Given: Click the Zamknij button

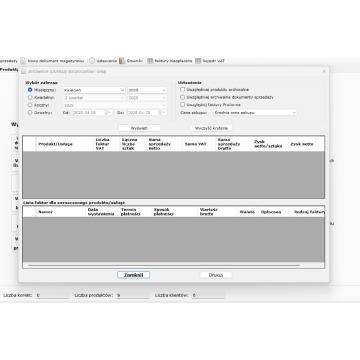Looking at the screenshot, I should click(133, 275).
